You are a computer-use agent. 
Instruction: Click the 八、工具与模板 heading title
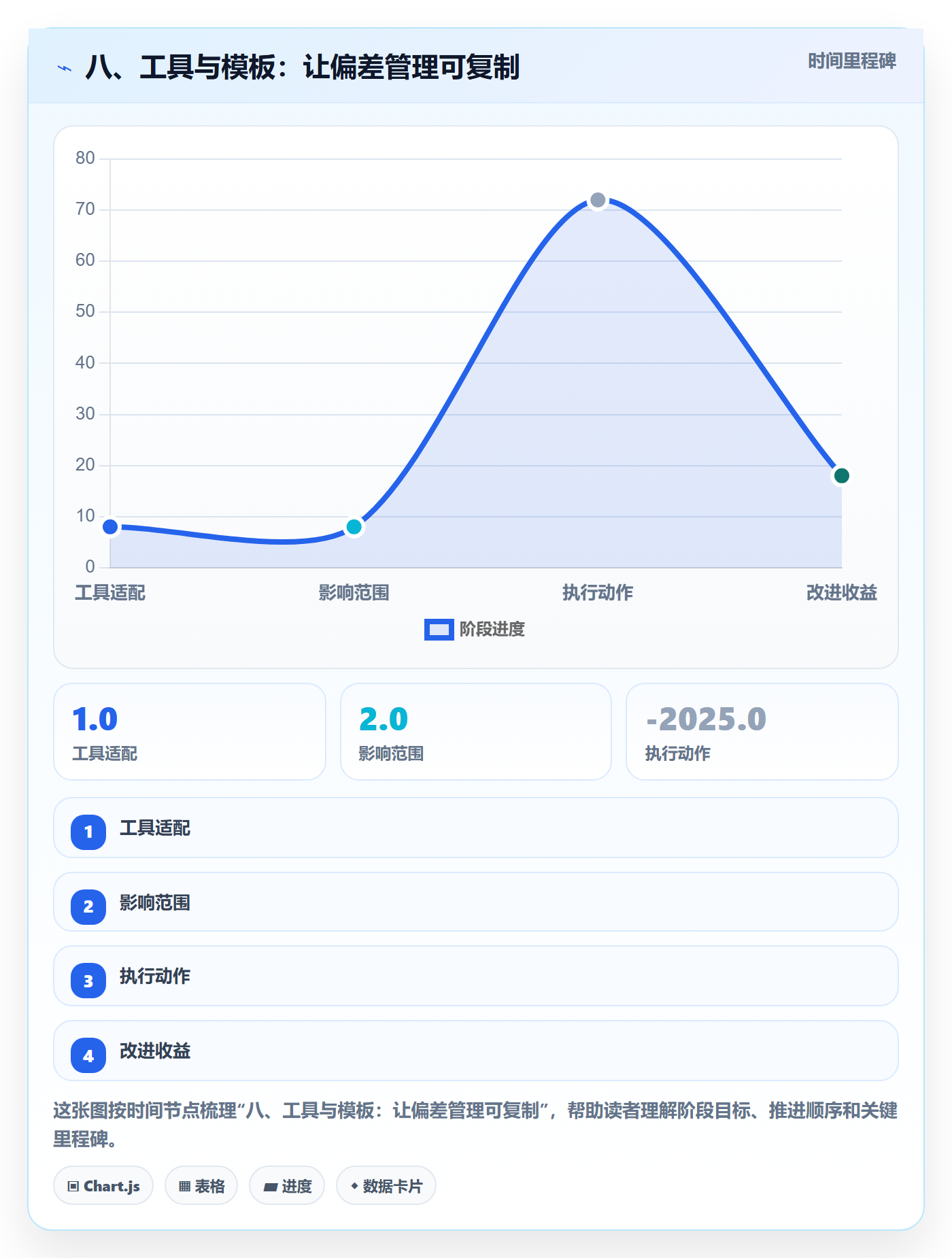[303, 67]
